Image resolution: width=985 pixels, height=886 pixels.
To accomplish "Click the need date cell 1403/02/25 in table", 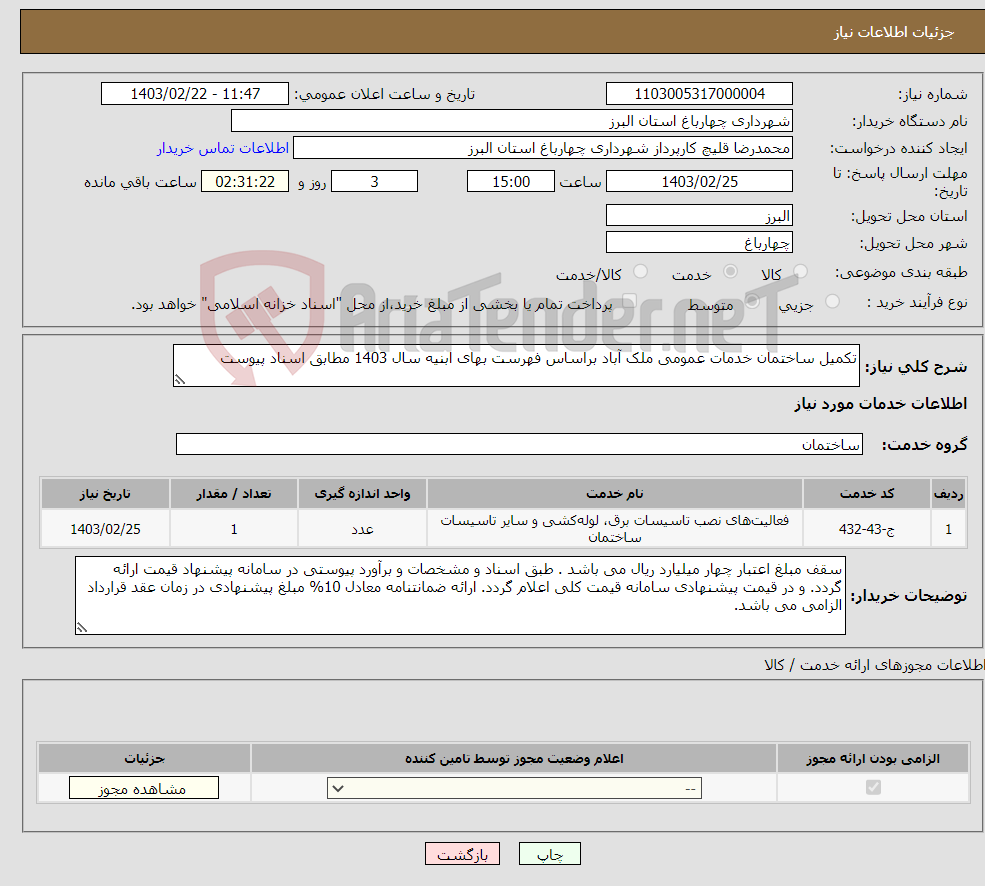I will coord(106,528).
